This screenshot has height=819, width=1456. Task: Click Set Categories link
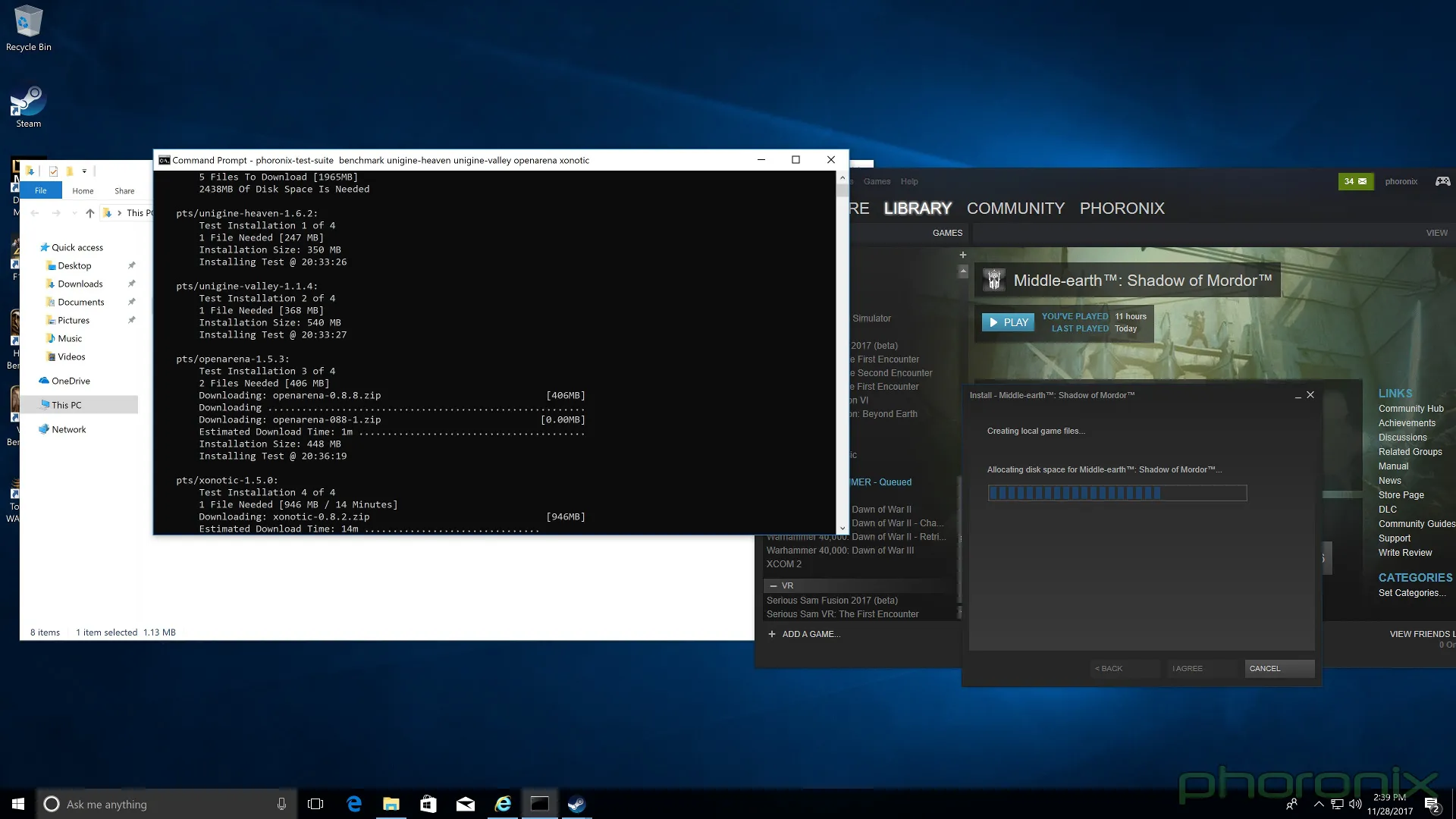coord(1412,593)
